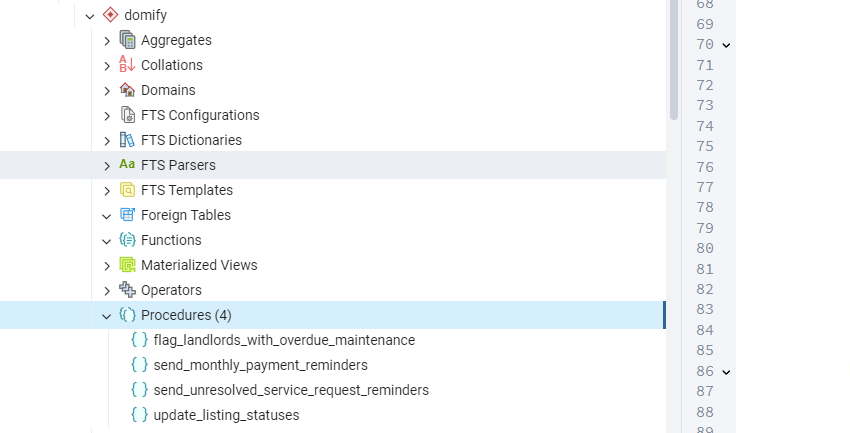Click the Domains house icon
Viewport: 850px width, 433px height.
(127, 90)
